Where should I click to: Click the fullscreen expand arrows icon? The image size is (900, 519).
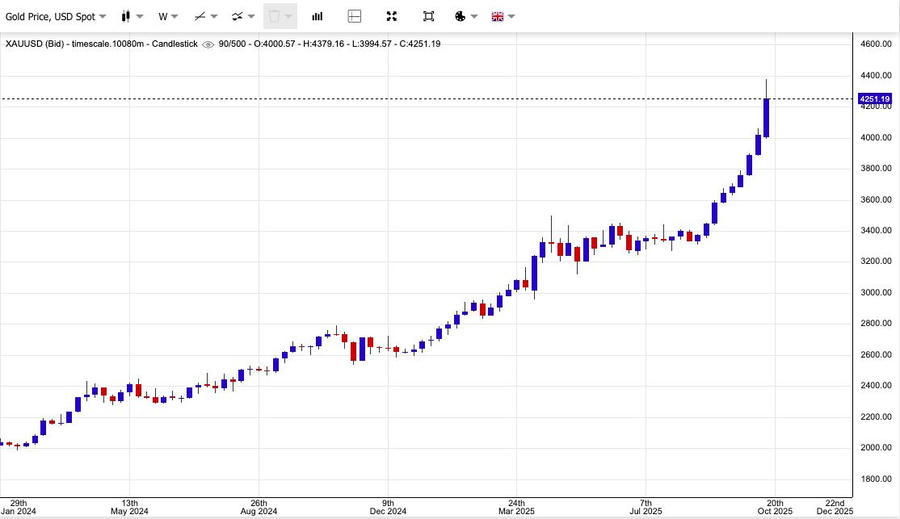[391, 16]
